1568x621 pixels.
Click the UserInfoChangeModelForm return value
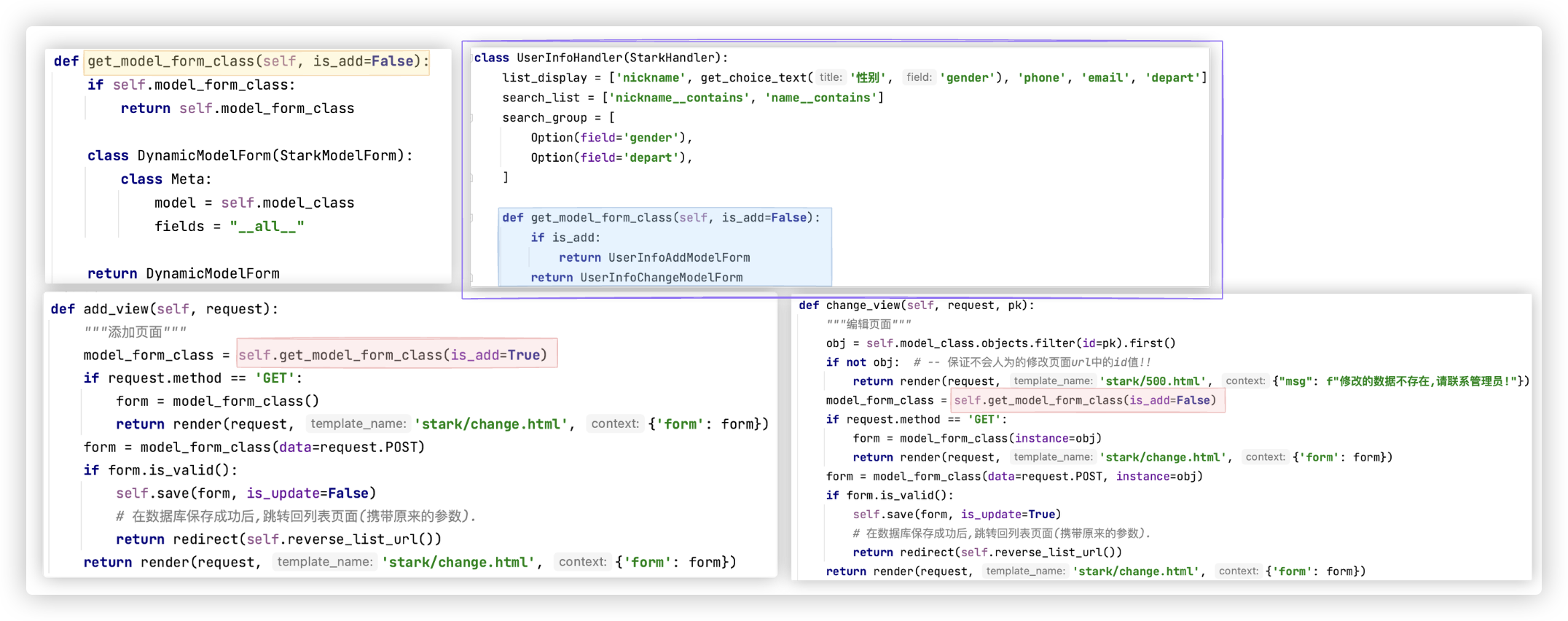pos(661,278)
